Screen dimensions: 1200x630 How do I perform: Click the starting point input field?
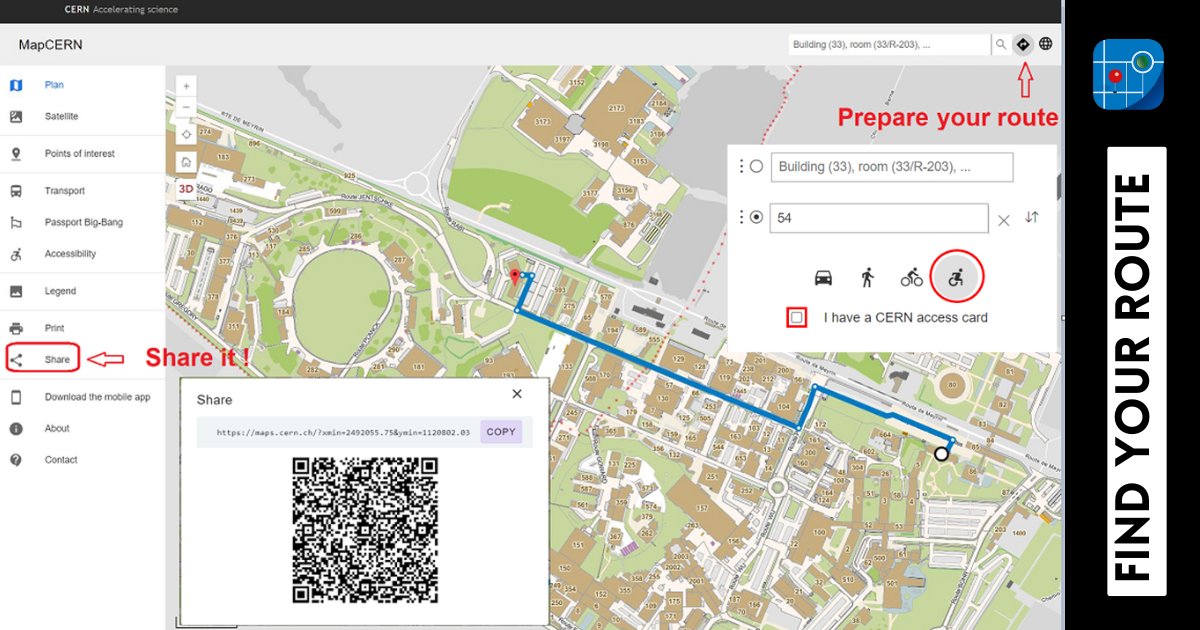(x=891, y=167)
